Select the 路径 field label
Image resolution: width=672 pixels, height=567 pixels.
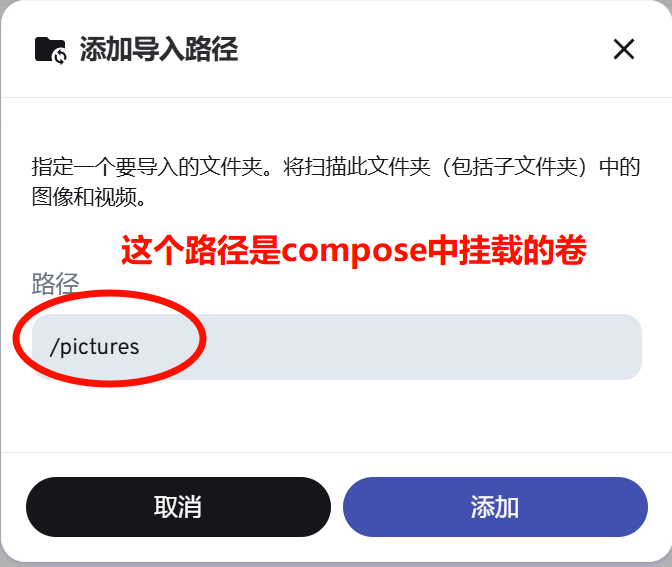pos(55,283)
